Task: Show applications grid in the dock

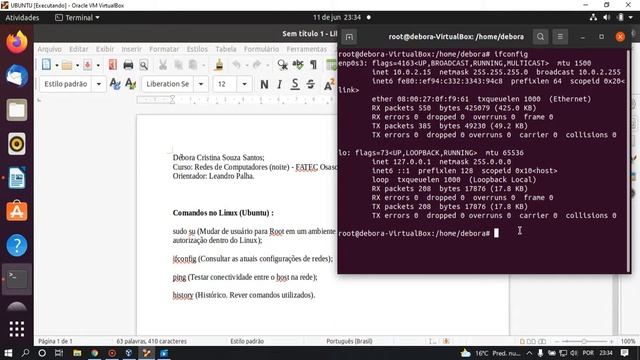Action: pos(17,329)
